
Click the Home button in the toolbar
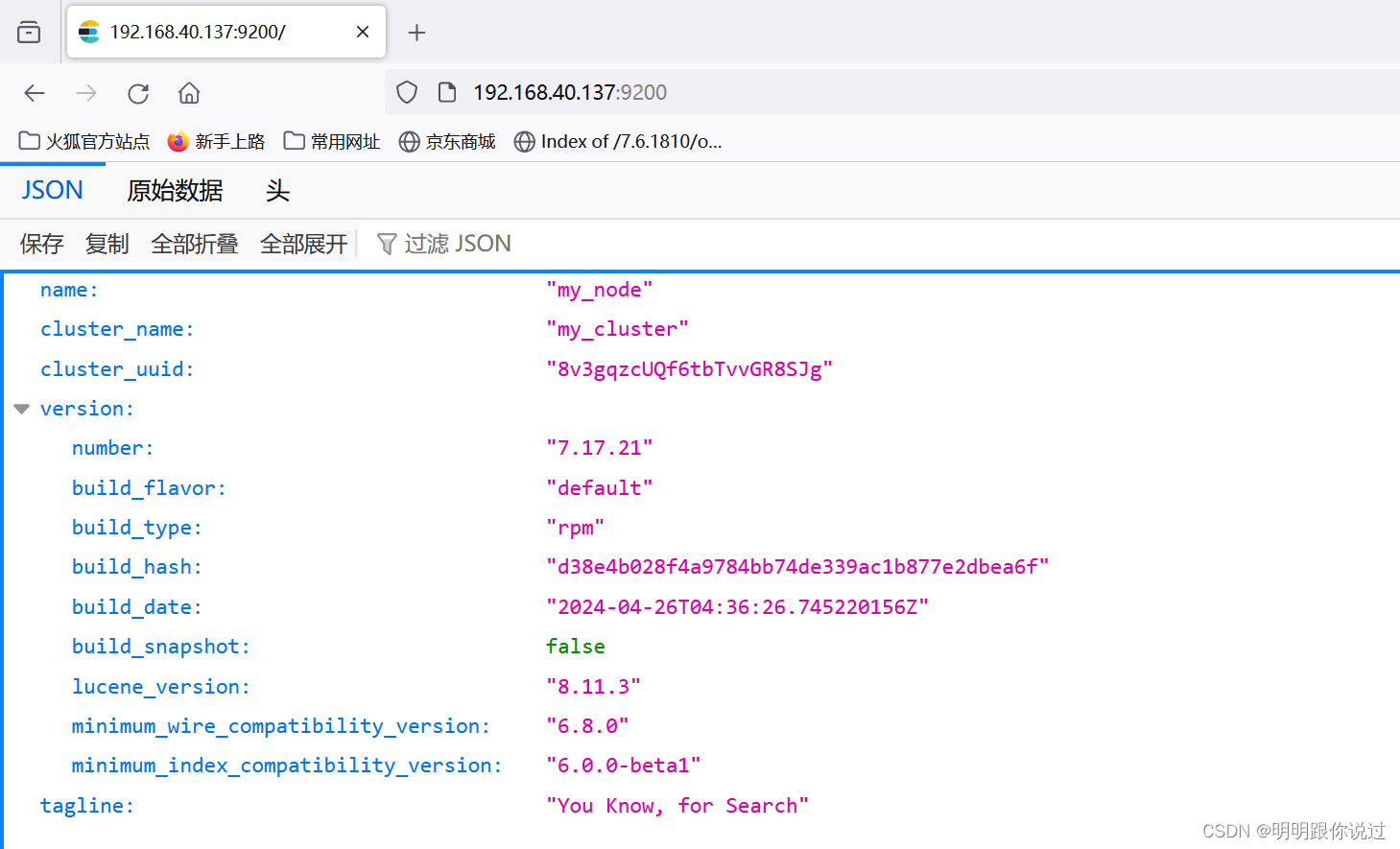(x=188, y=92)
